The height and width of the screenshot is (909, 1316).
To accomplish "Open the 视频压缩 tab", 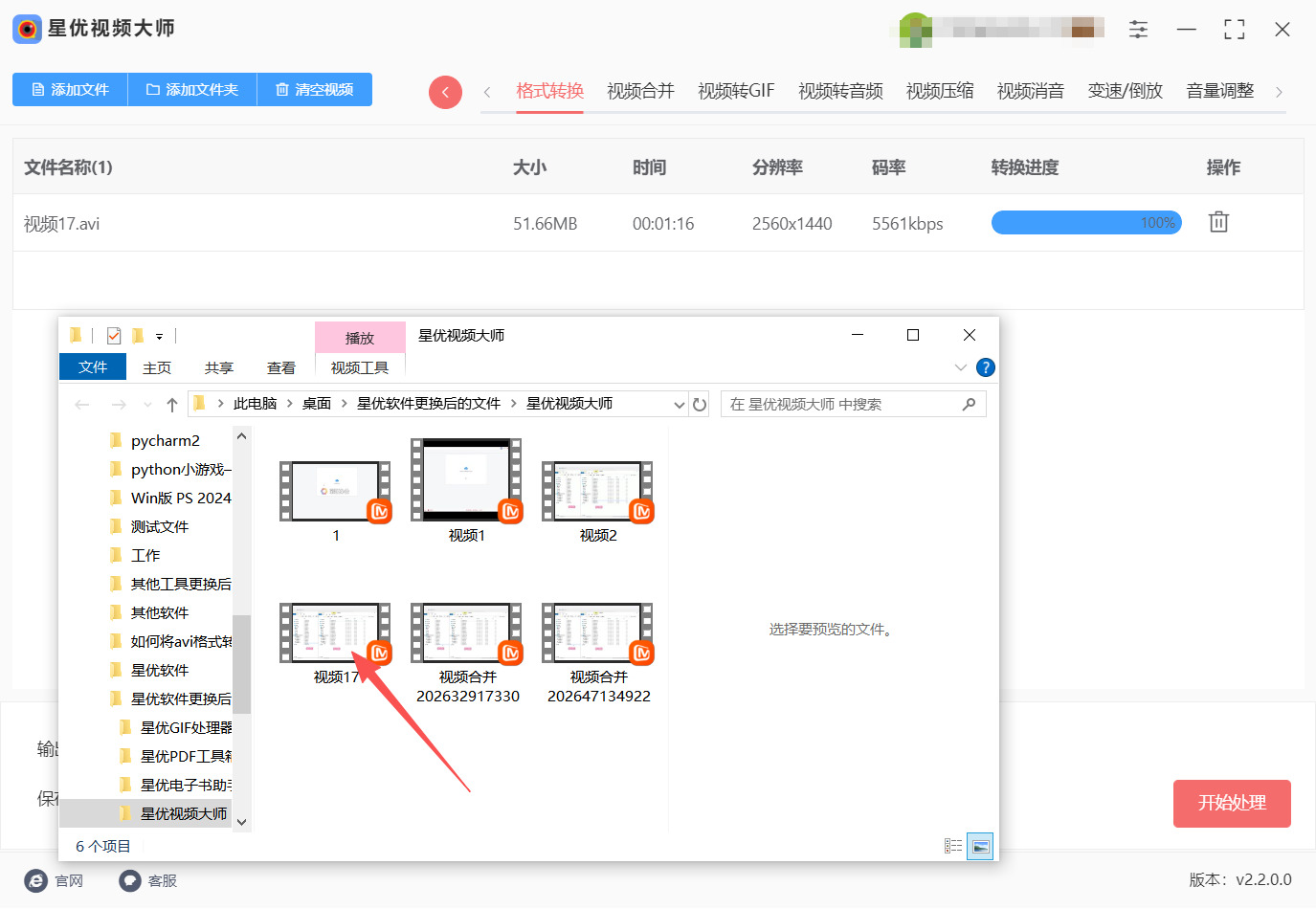I will click(x=939, y=91).
